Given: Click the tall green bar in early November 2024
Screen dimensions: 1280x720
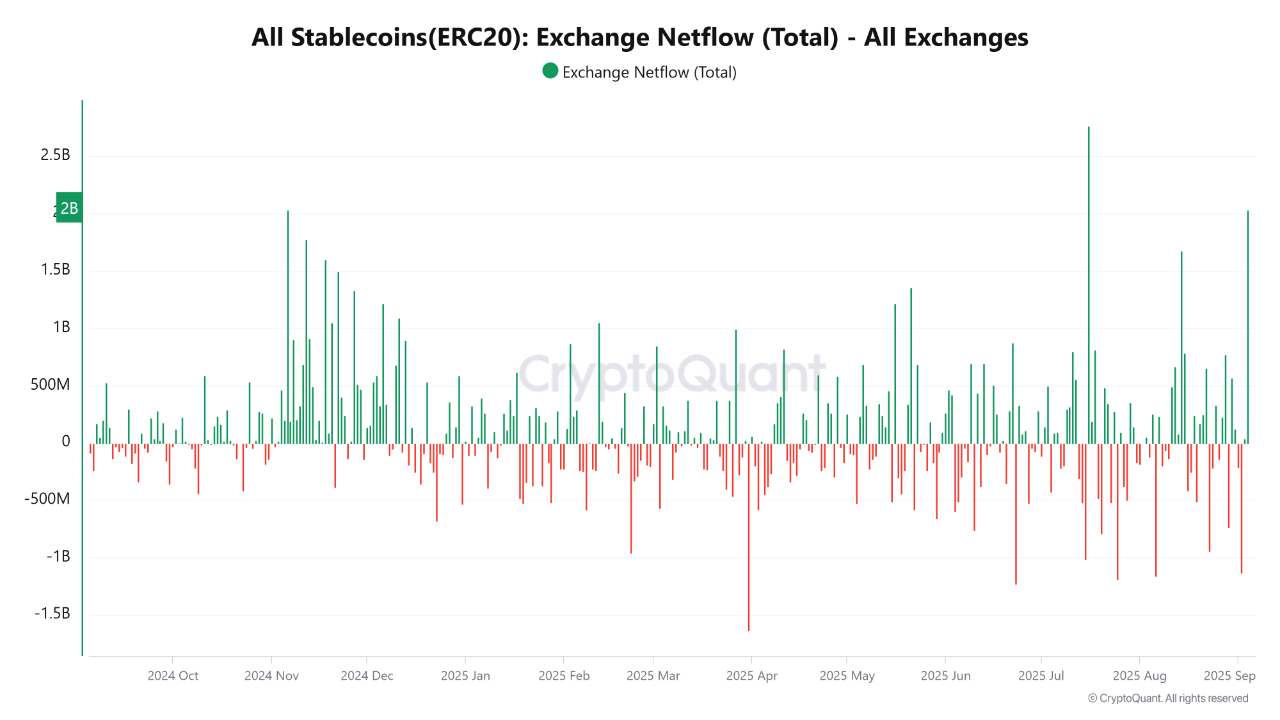Looking at the screenshot, I should point(287,320).
